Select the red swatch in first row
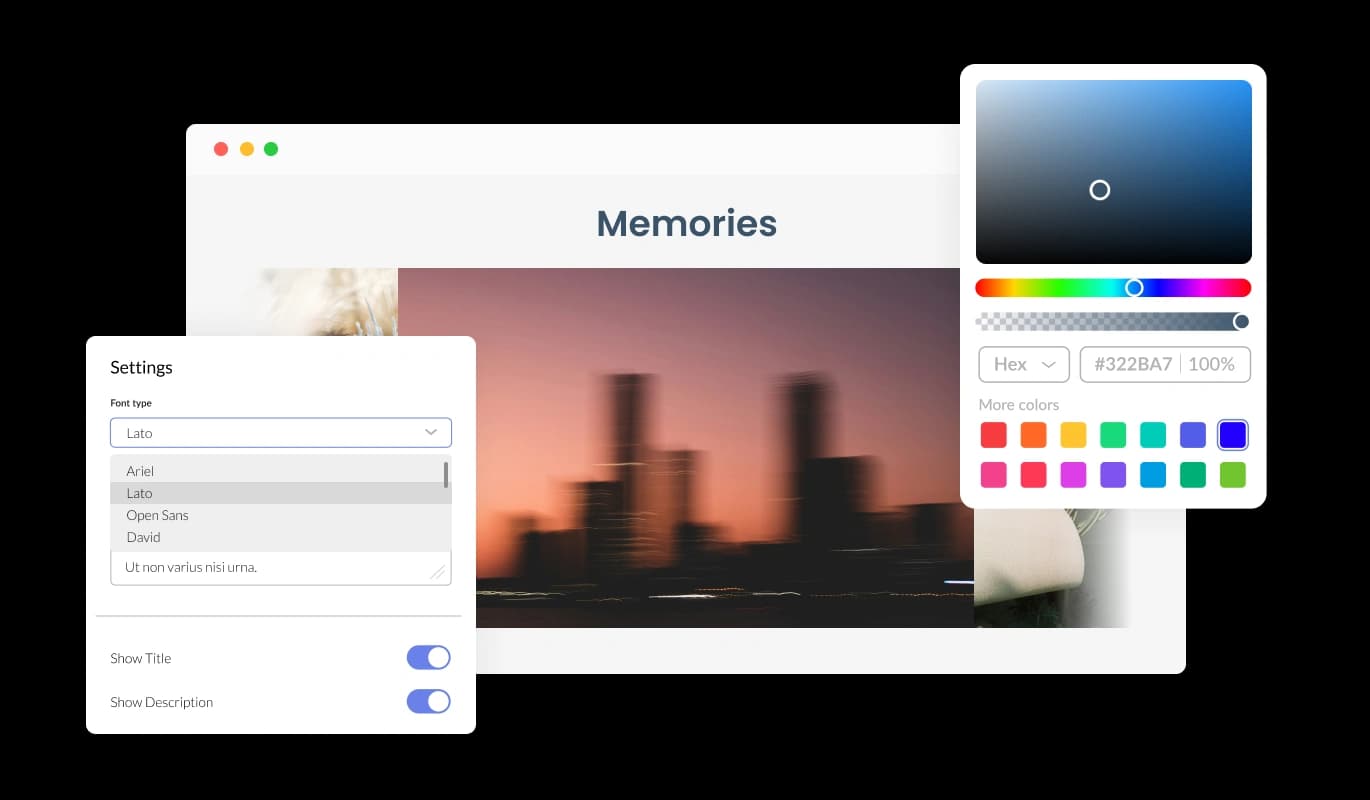The width and height of the screenshot is (1370, 800). (993, 435)
